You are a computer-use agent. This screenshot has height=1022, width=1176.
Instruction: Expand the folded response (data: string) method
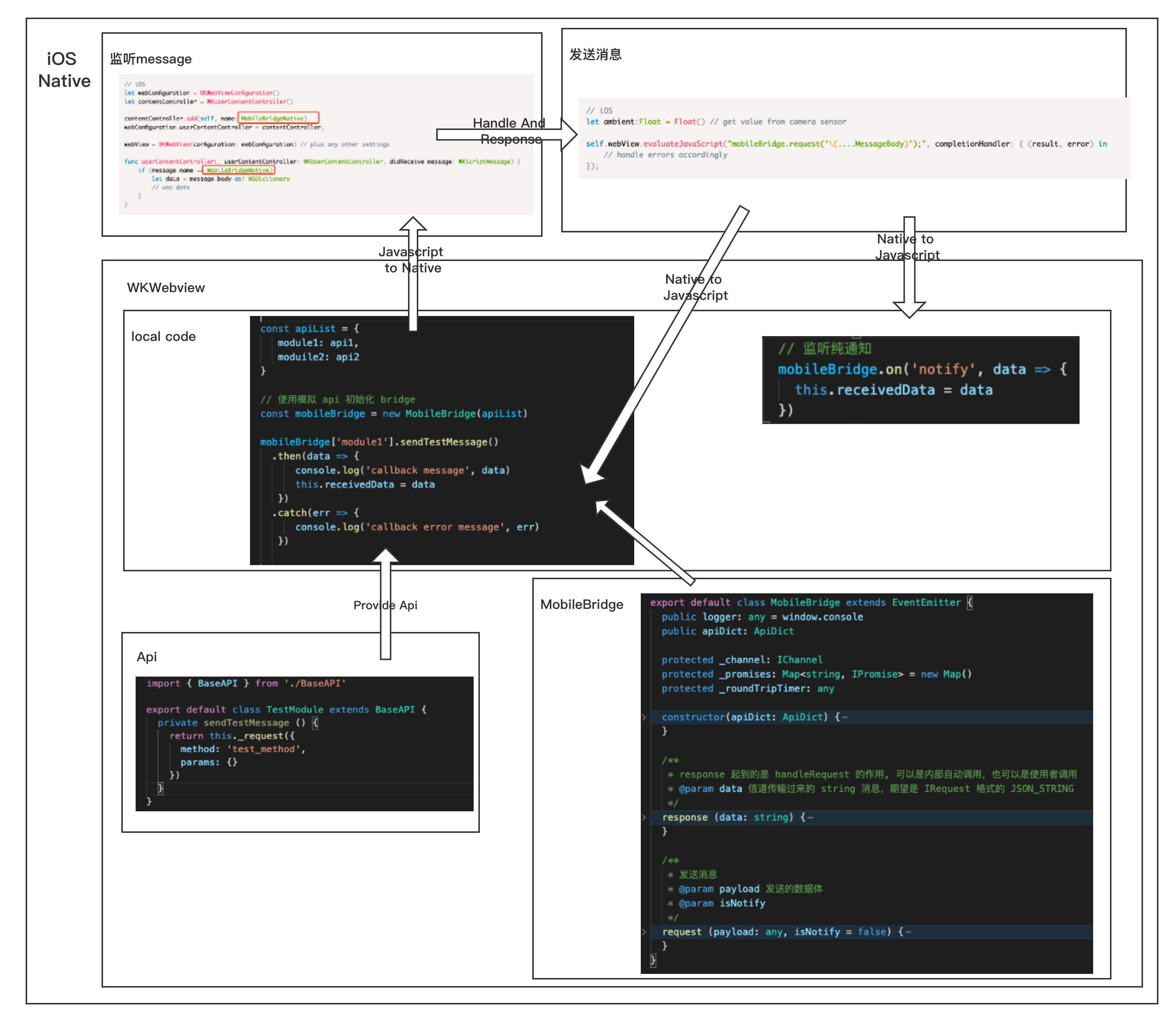pos(644,817)
